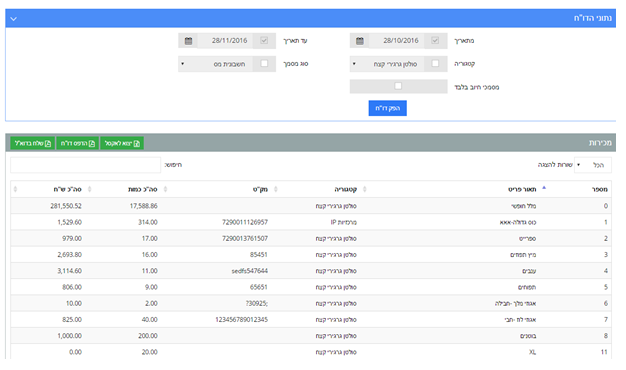Image resolution: width=626 pixels, height=370 pixels.
Task: Click item name מיץ תפוחים
Action: point(523,255)
